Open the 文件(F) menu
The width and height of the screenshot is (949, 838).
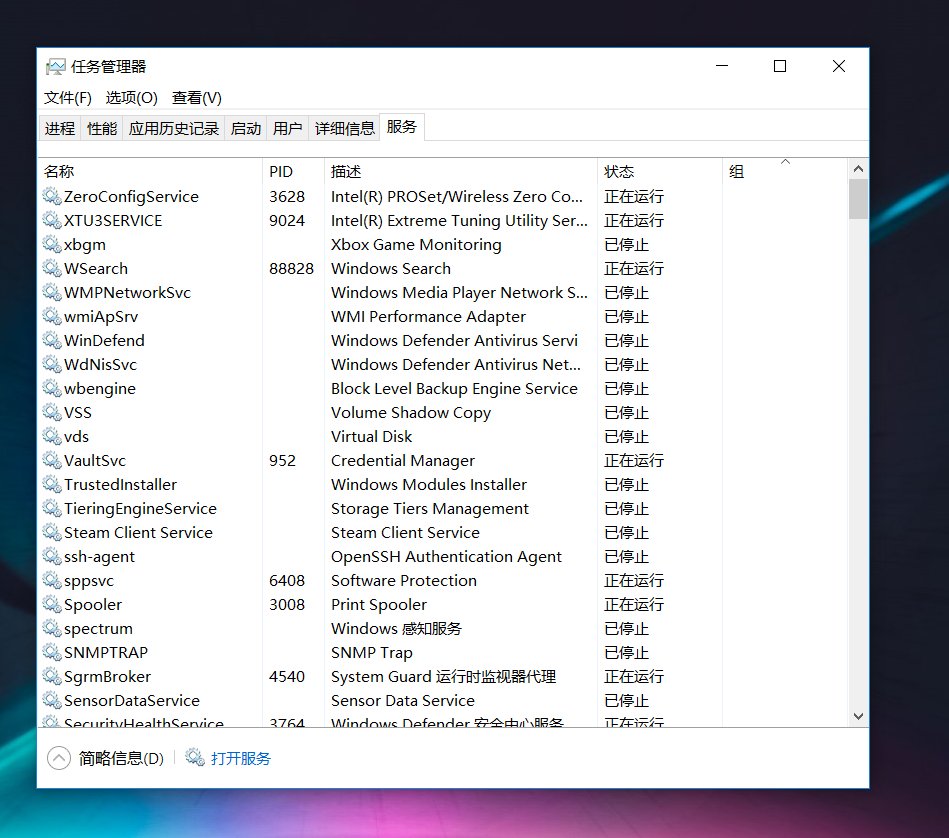[68, 97]
